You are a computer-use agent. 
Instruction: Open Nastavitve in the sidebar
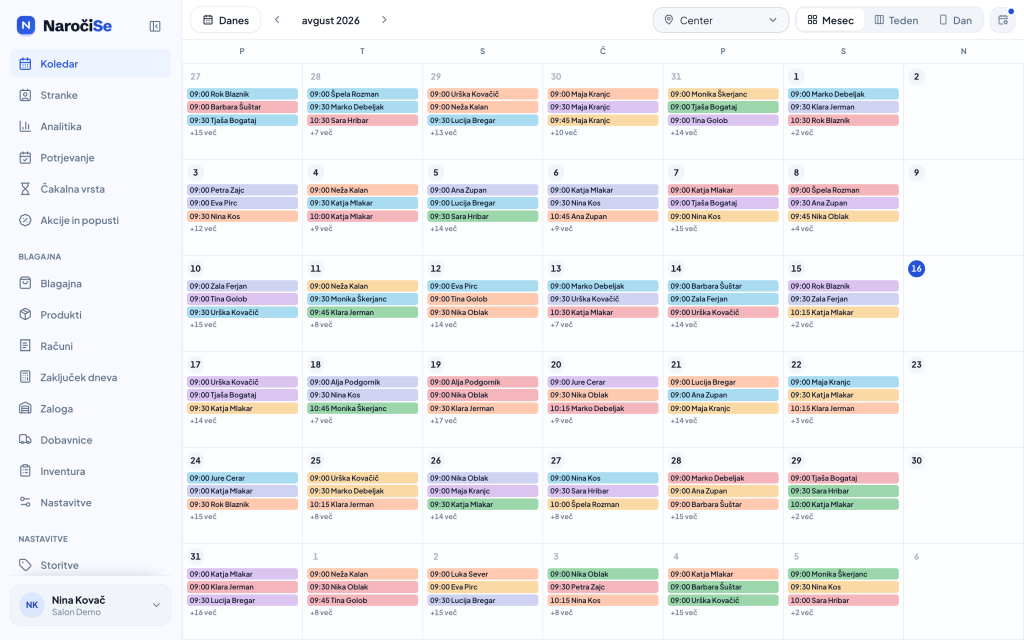[91, 503]
